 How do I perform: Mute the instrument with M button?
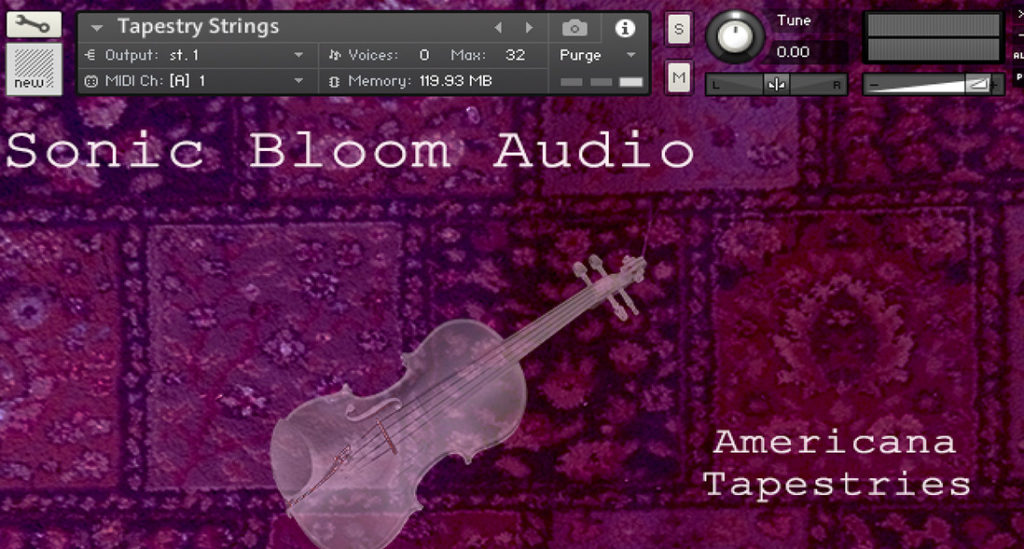[679, 78]
